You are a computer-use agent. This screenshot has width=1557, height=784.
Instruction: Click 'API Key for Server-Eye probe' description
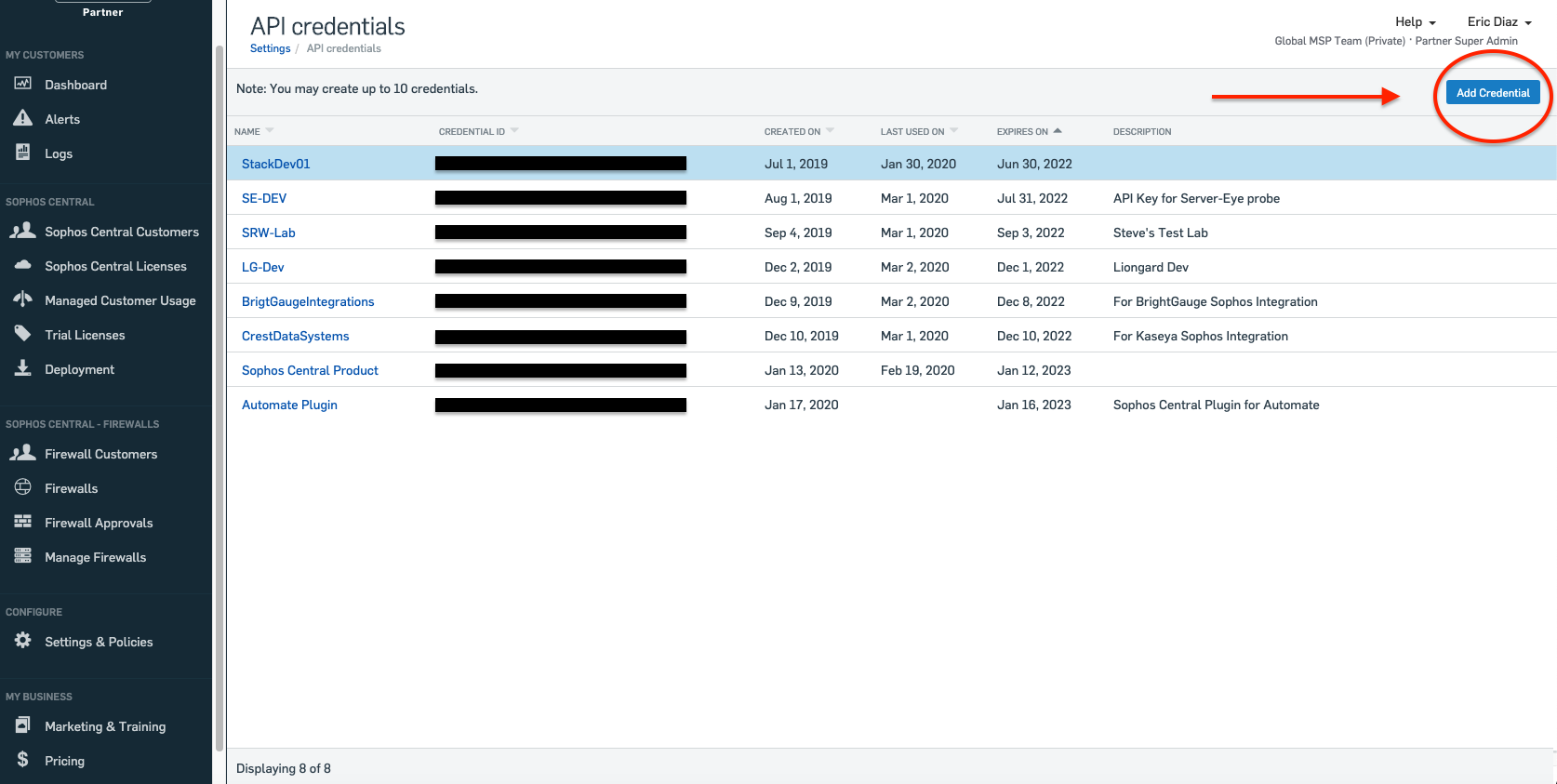pyautogui.click(x=1196, y=198)
